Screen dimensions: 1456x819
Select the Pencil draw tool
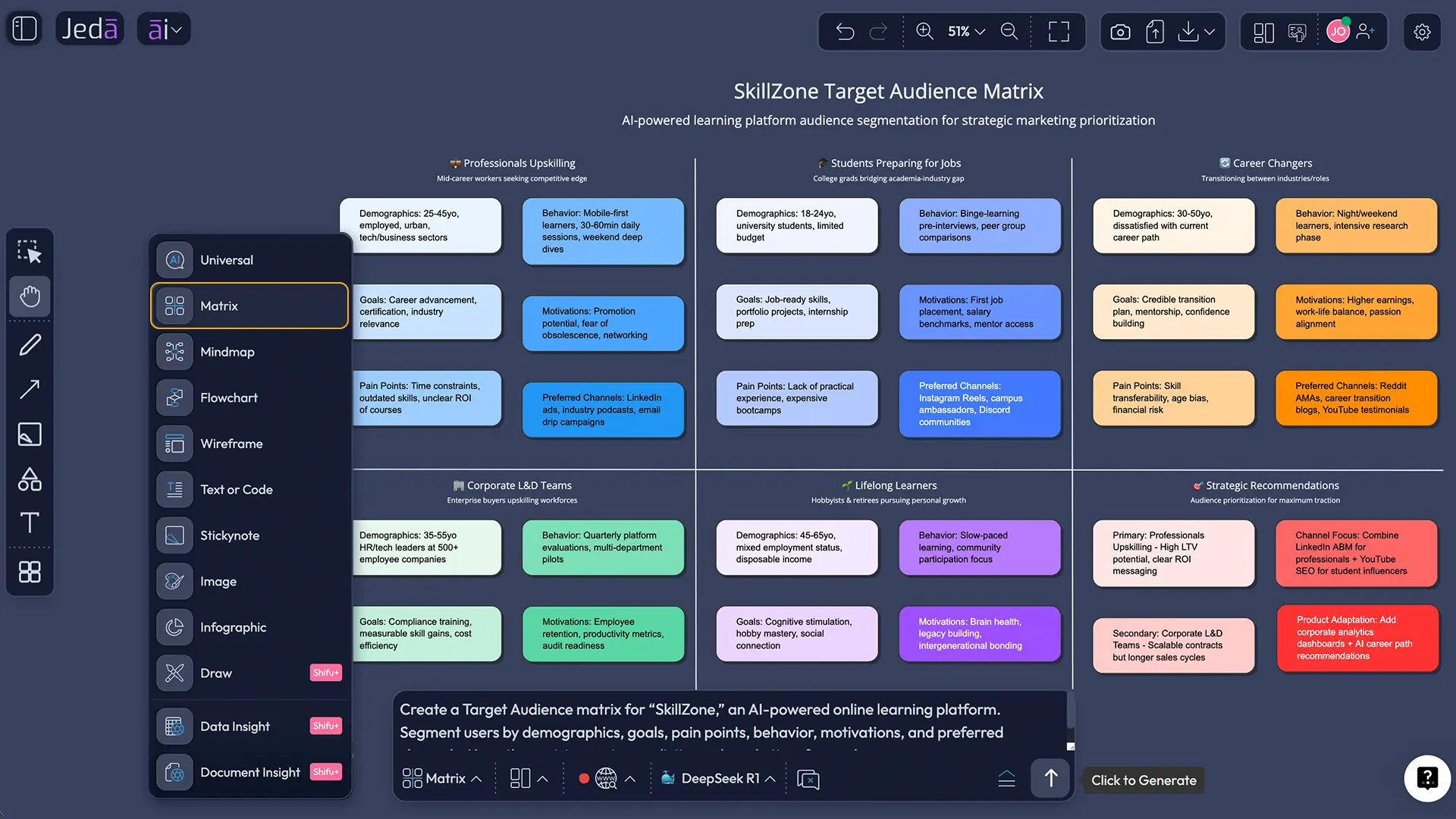click(30, 345)
